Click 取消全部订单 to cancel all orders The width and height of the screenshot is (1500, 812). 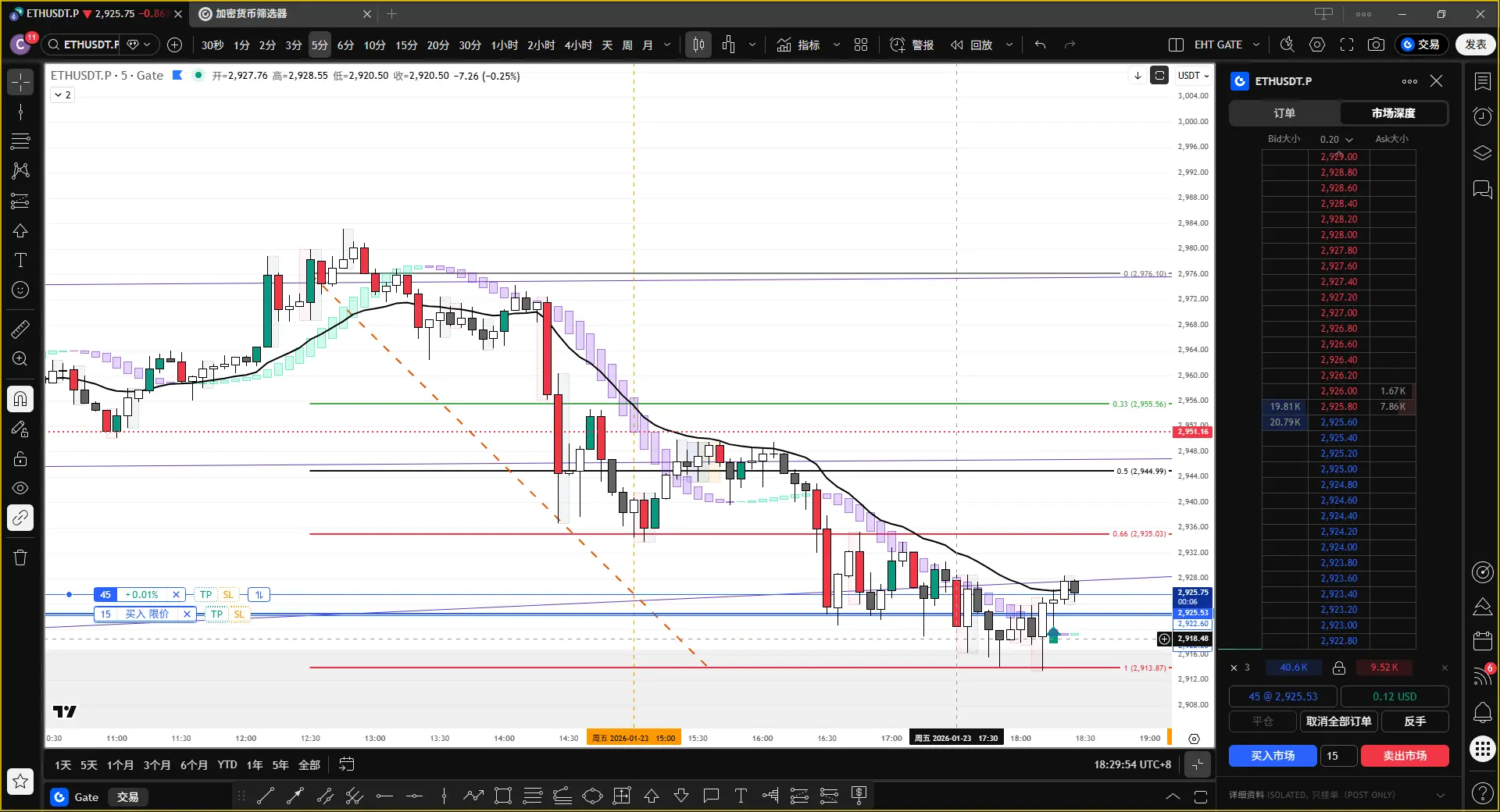click(1338, 721)
